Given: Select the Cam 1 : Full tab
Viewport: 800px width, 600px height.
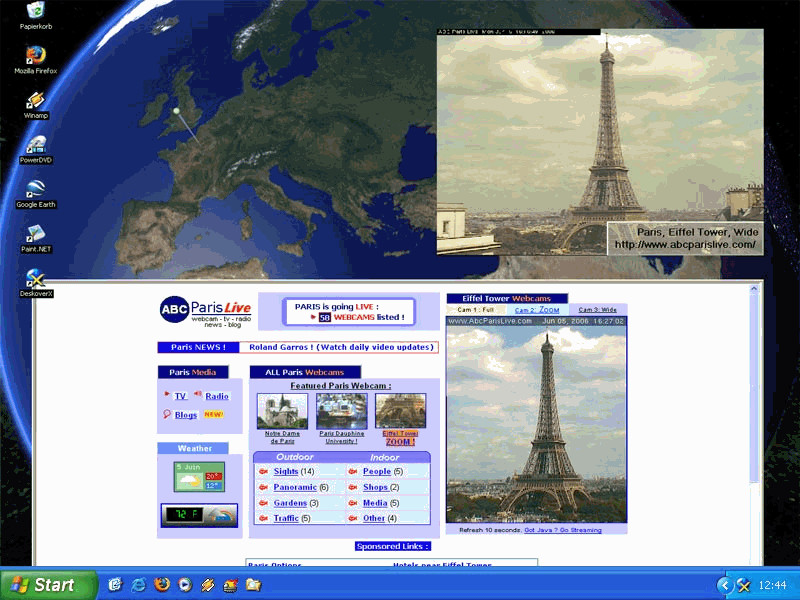Looking at the screenshot, I should pos(476,310).
